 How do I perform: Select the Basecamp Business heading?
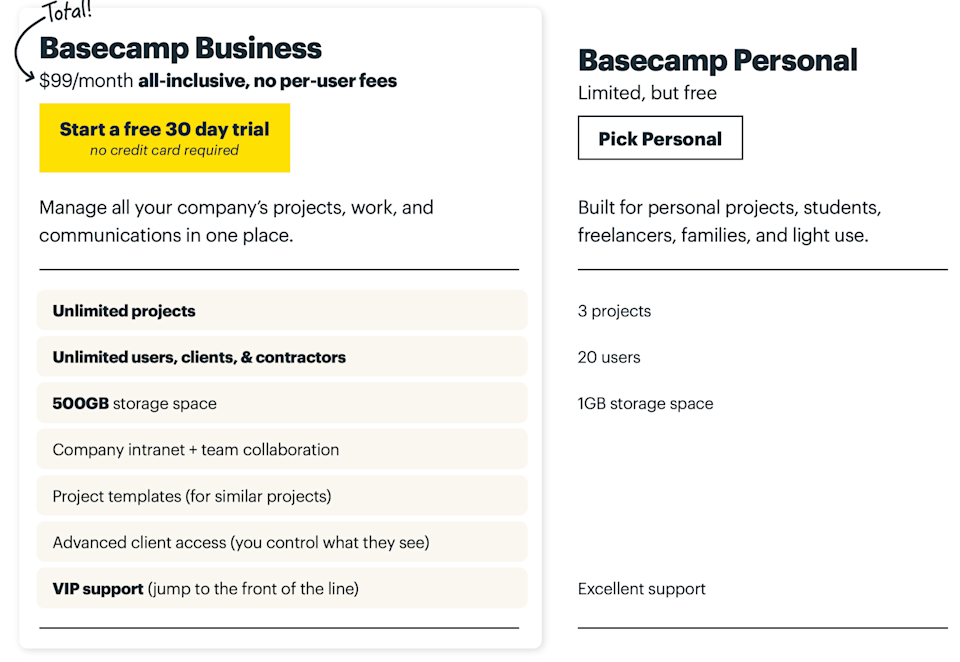point(180,48)
